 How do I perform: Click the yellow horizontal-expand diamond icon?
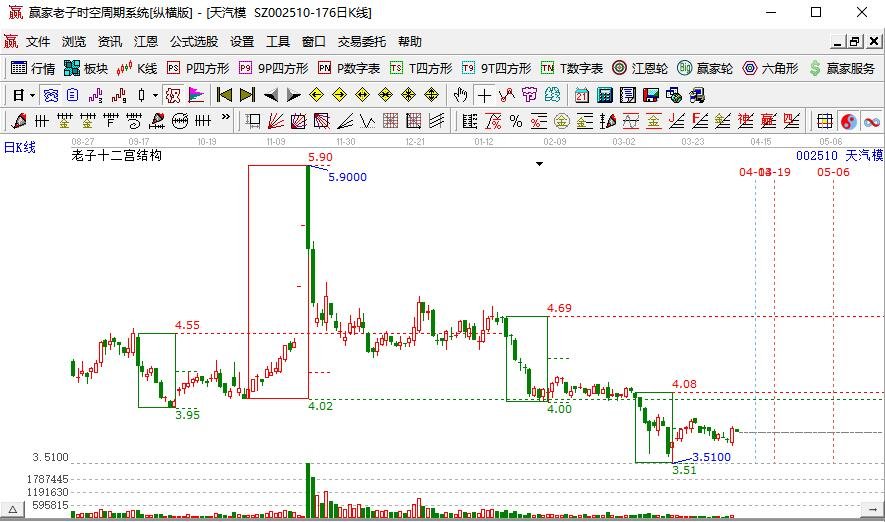coord(362,95)
